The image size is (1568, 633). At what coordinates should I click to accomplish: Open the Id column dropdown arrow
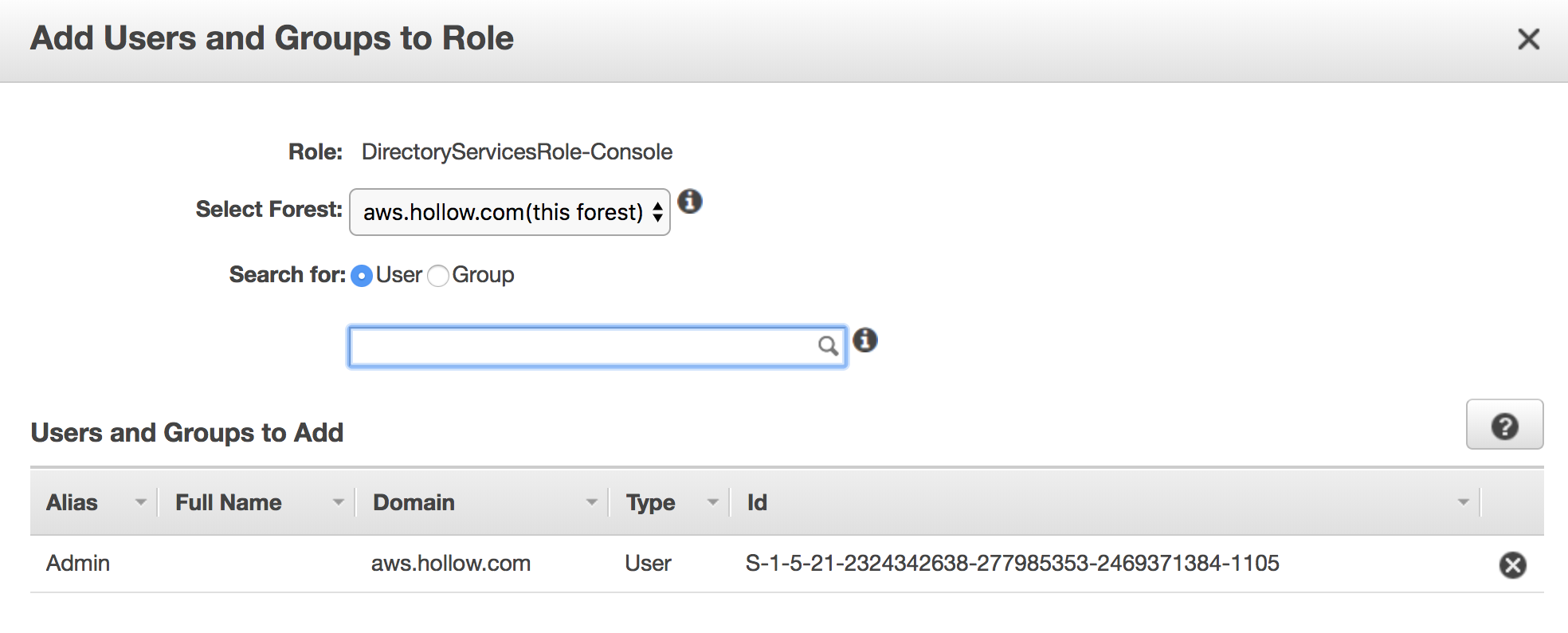(1463, 502)
